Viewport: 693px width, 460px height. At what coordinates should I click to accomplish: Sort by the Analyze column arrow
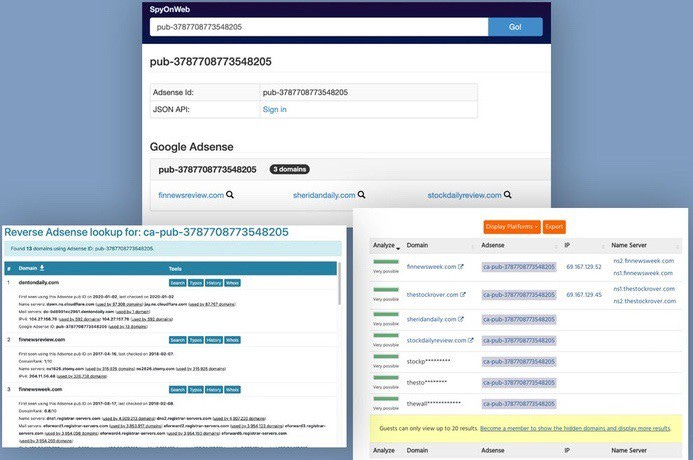coord(398,248)
